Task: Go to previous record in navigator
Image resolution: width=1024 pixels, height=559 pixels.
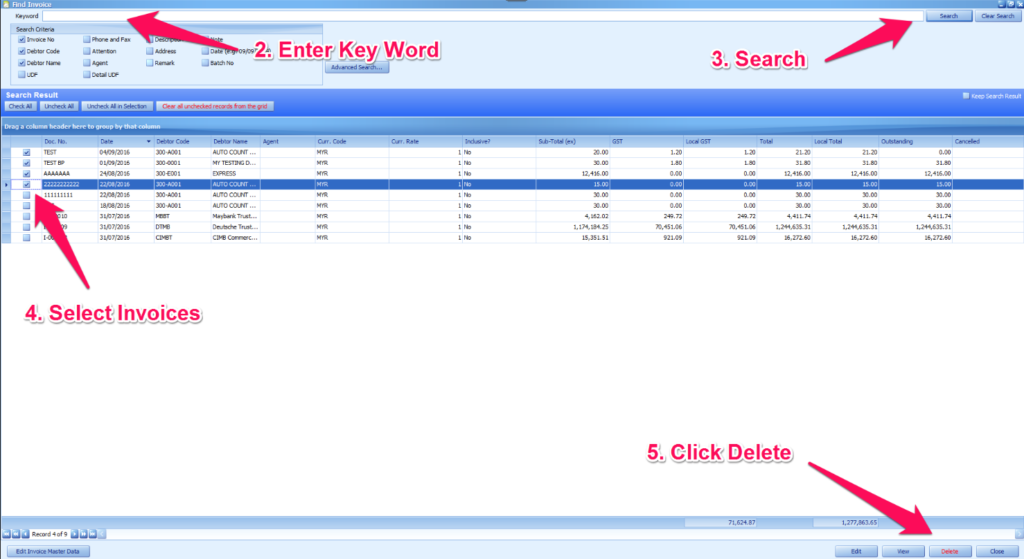Action: pos(25,534)
